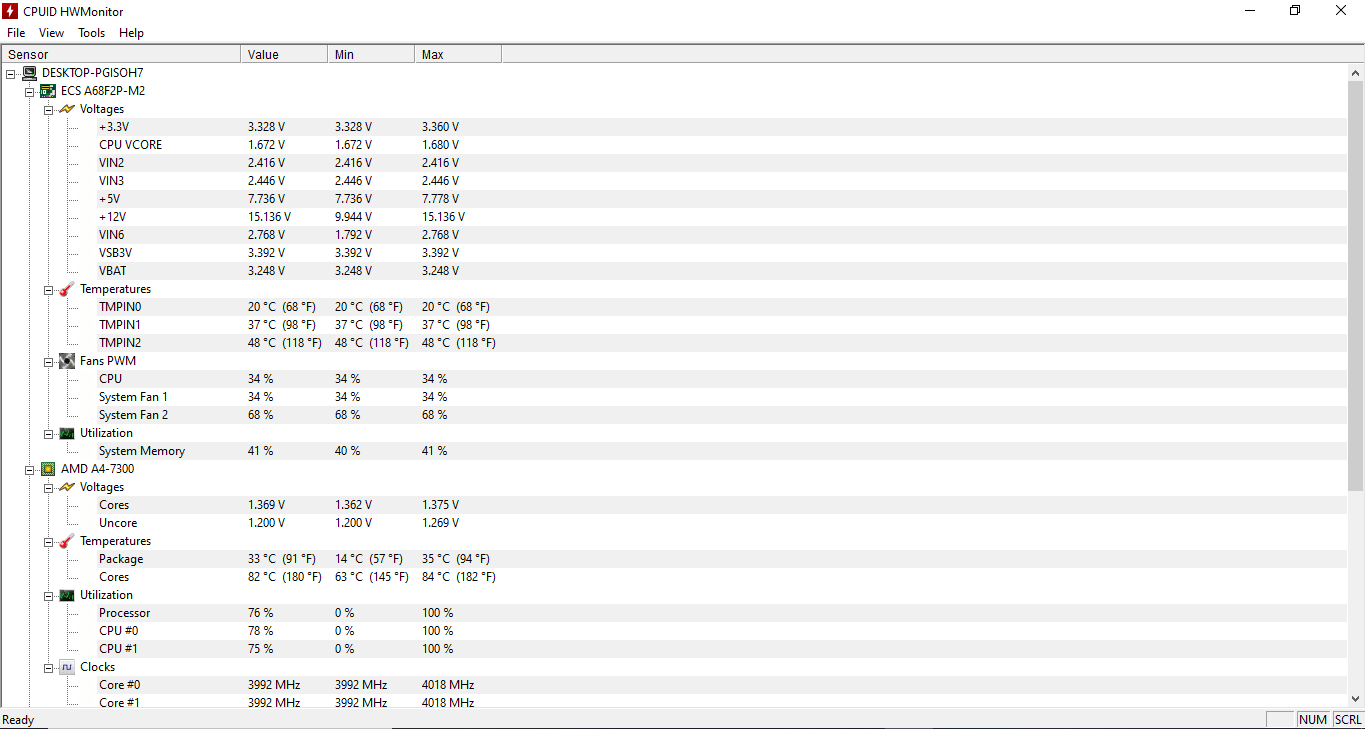Viewport: 1365px width, 729px height.
Task: Click the motherboard Voltages lightning icon
Action: point(67,109)
